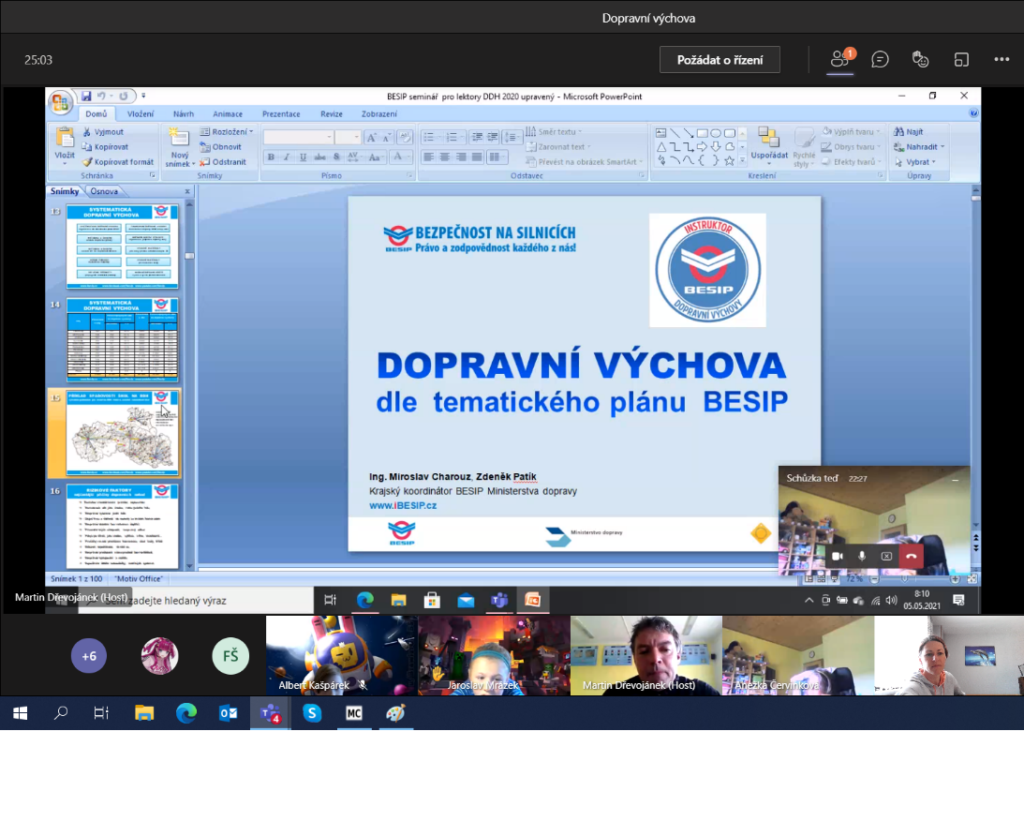Click Kopírovat in Schránka group
This screenshot has width=1024, height=821.
coord(105,147)
